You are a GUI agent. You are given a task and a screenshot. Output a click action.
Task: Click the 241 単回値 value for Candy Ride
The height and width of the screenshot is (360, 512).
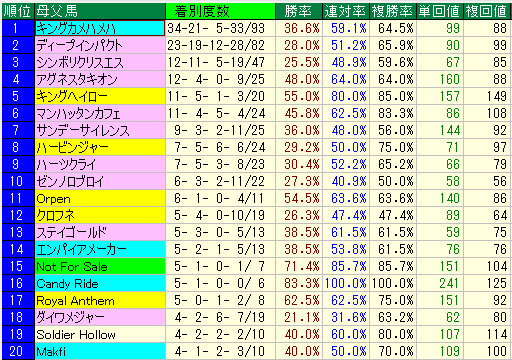[449, 283]
